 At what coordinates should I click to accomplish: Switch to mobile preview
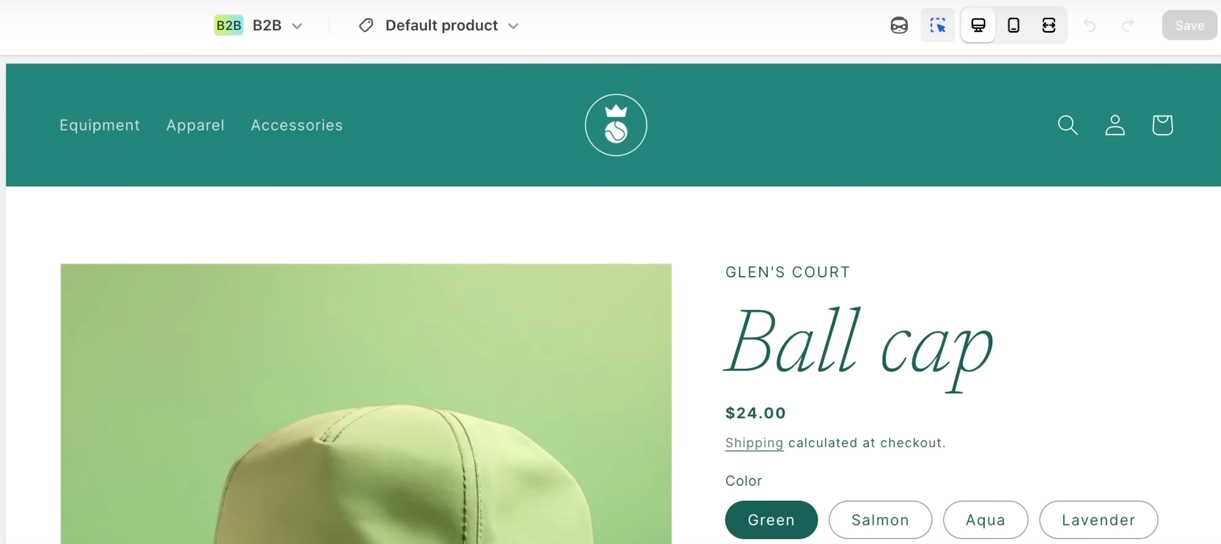(x=1013, y=26)
